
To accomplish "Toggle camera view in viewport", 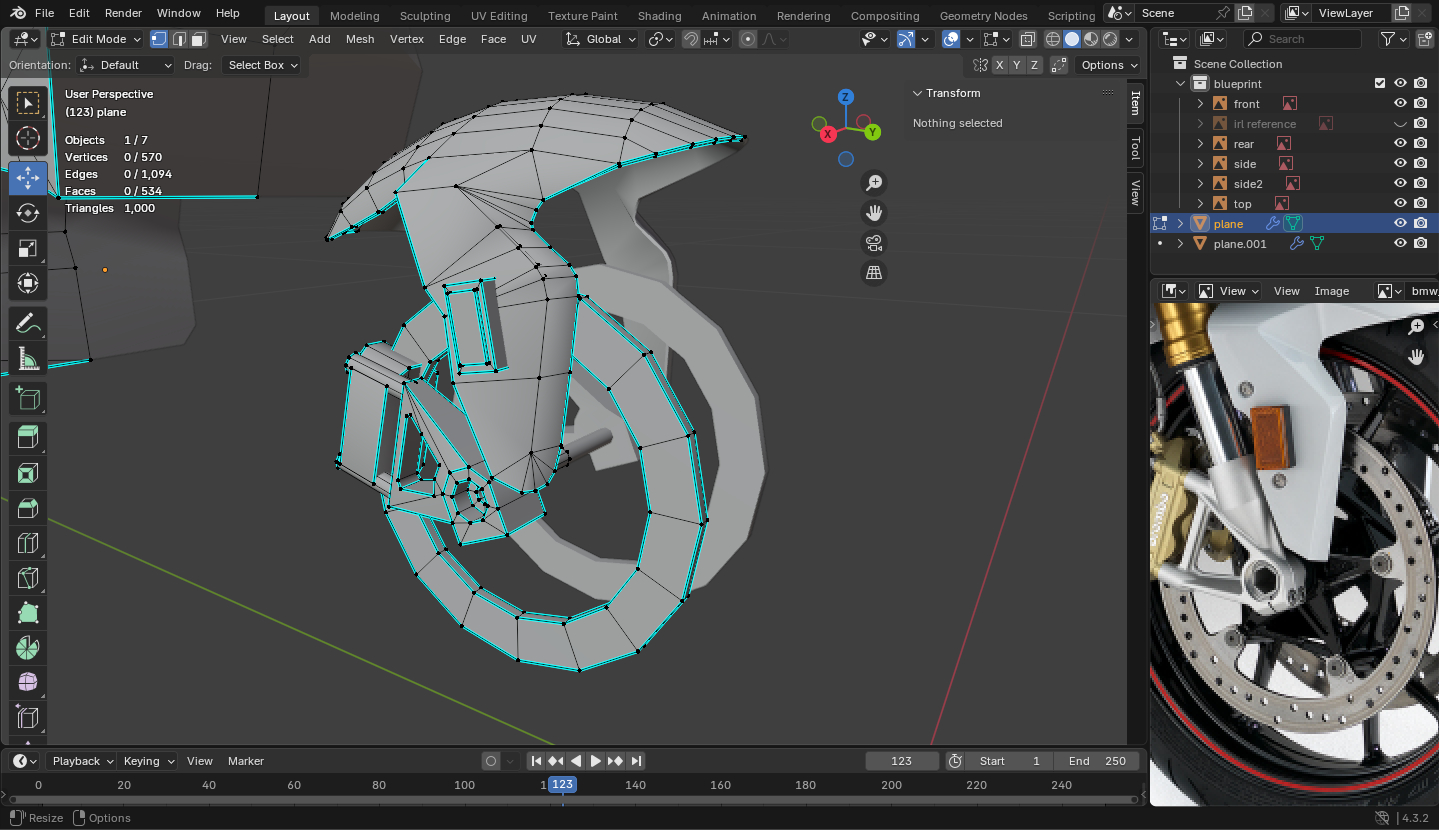I will (874, 243).
